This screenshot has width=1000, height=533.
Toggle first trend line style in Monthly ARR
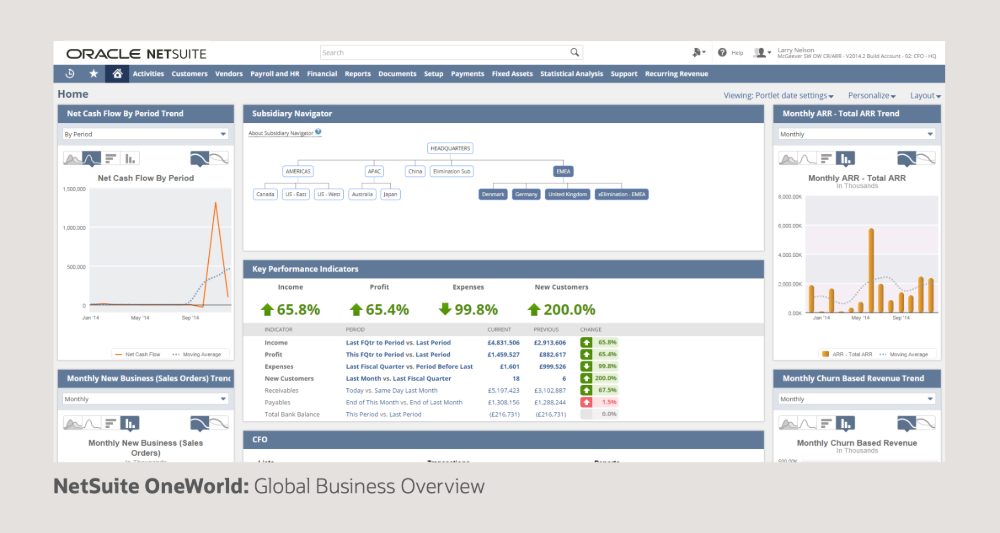pyautogui.click(x=906, y=158)
